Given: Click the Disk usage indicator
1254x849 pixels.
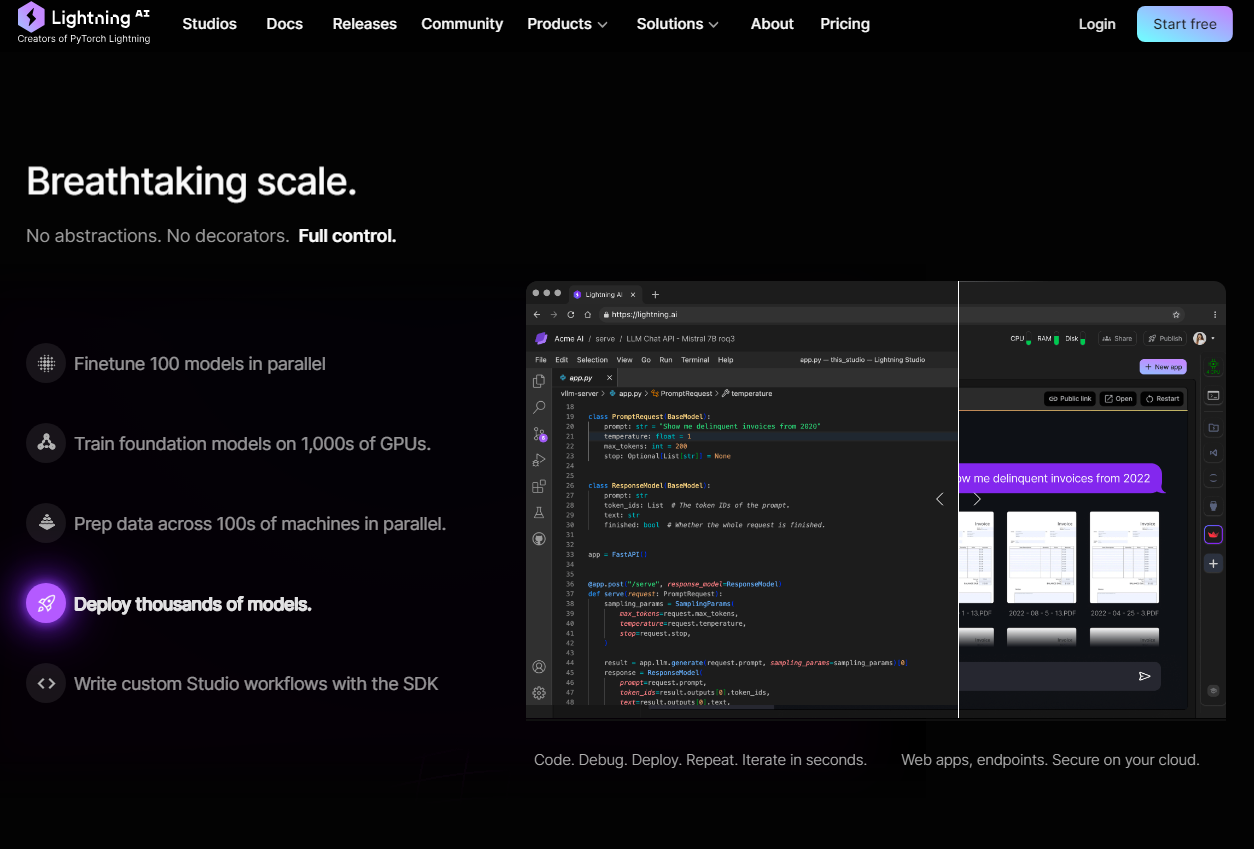Looking at the screenshot, I should point(1076,339).
